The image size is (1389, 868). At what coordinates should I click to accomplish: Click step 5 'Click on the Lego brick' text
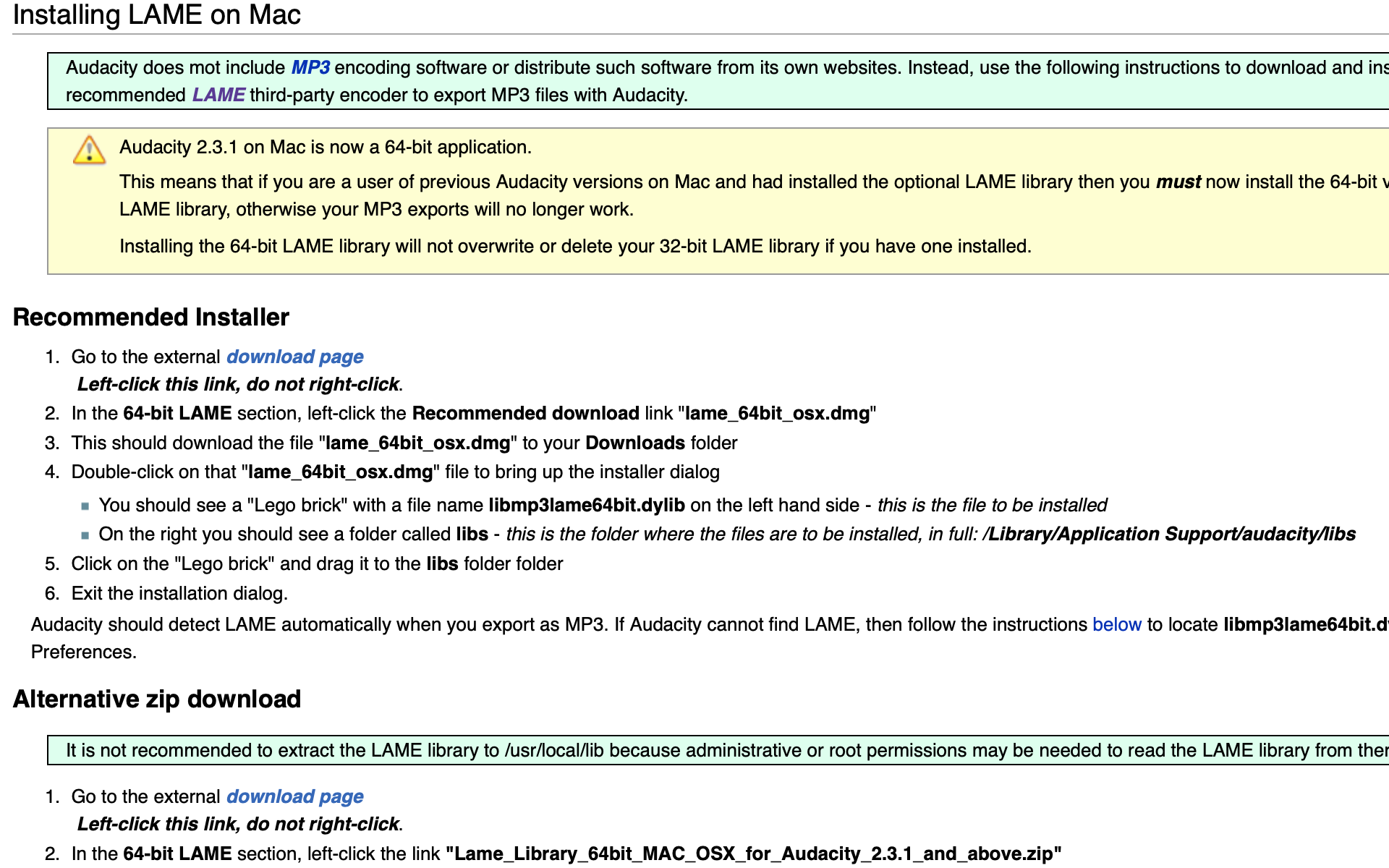click(x=317, y=563)
